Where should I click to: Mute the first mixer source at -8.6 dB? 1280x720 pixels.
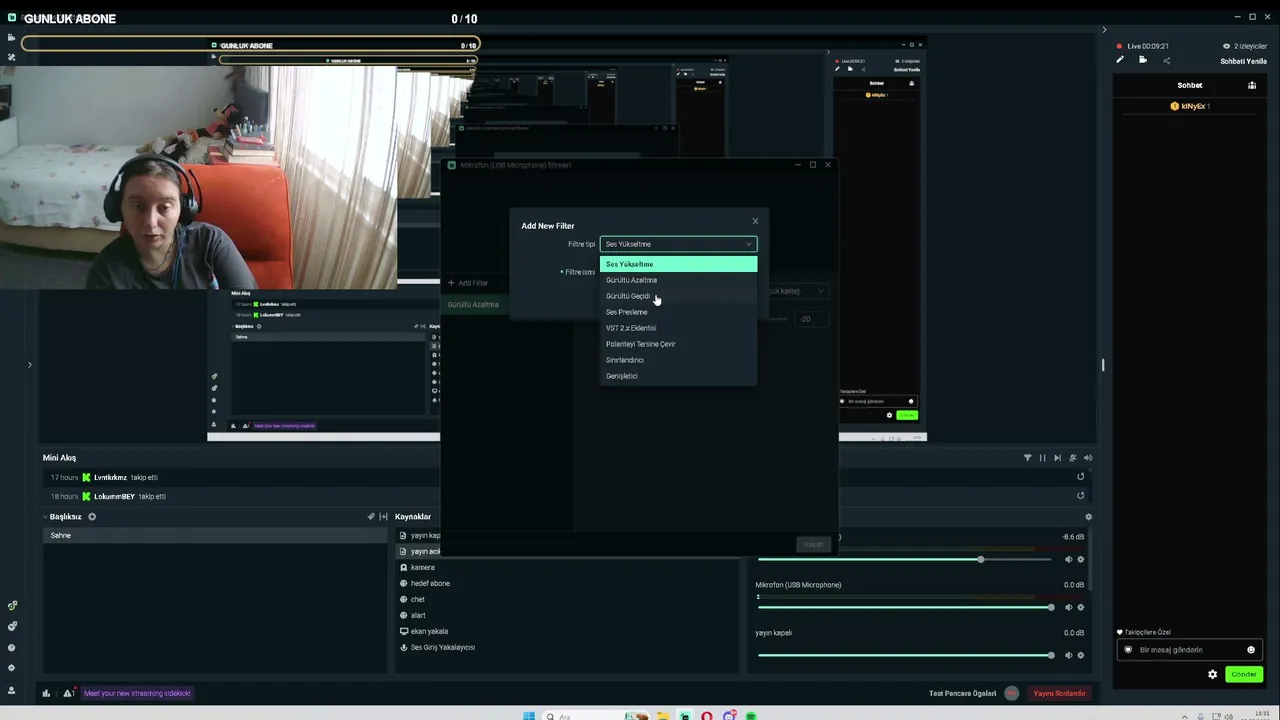pyautogui.click(x=1068, y=559)
